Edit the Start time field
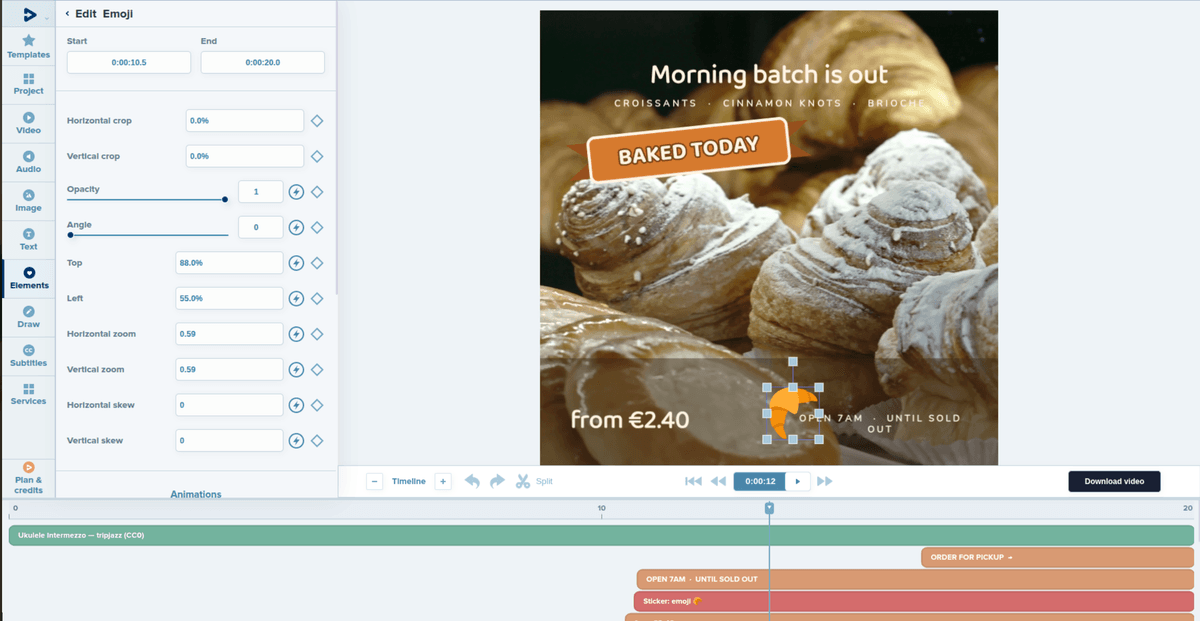The width and height of the screenshot is (1200, 621). [129, 62]
